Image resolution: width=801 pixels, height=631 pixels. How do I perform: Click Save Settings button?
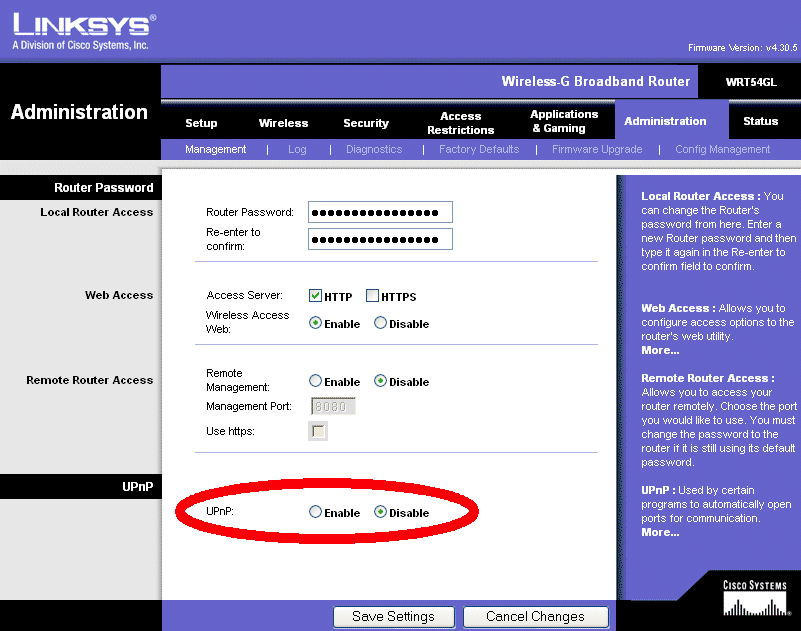pyautogui.click(x=393, y=617)
